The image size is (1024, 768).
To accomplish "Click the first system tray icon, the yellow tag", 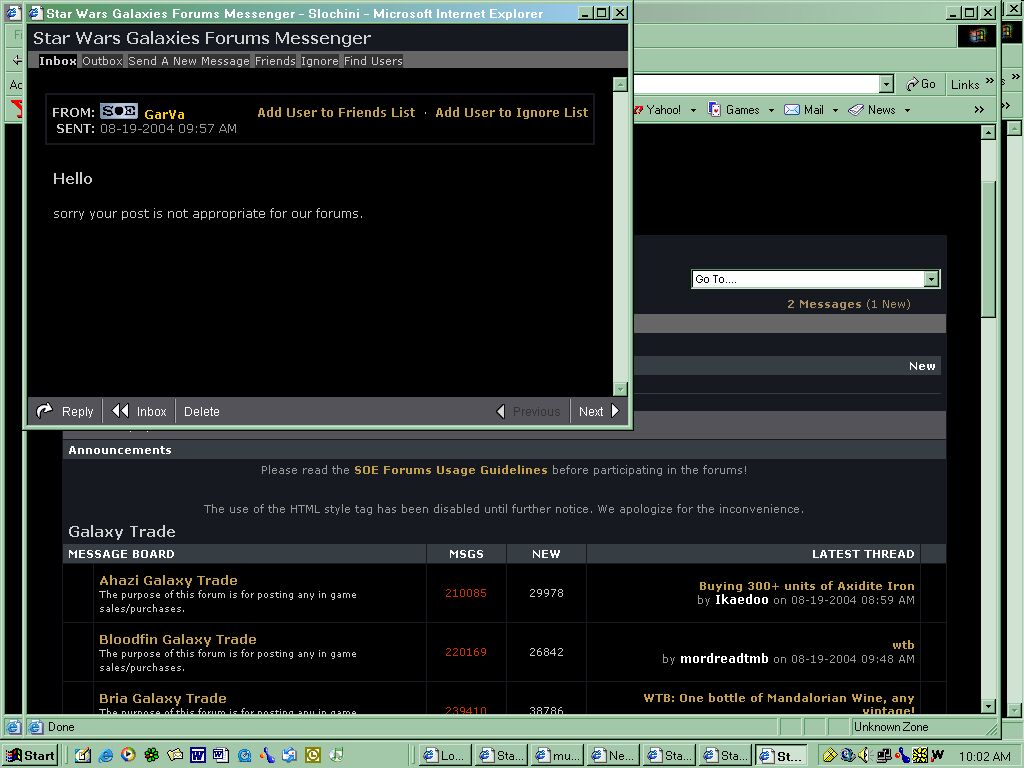I will (829, 756).
